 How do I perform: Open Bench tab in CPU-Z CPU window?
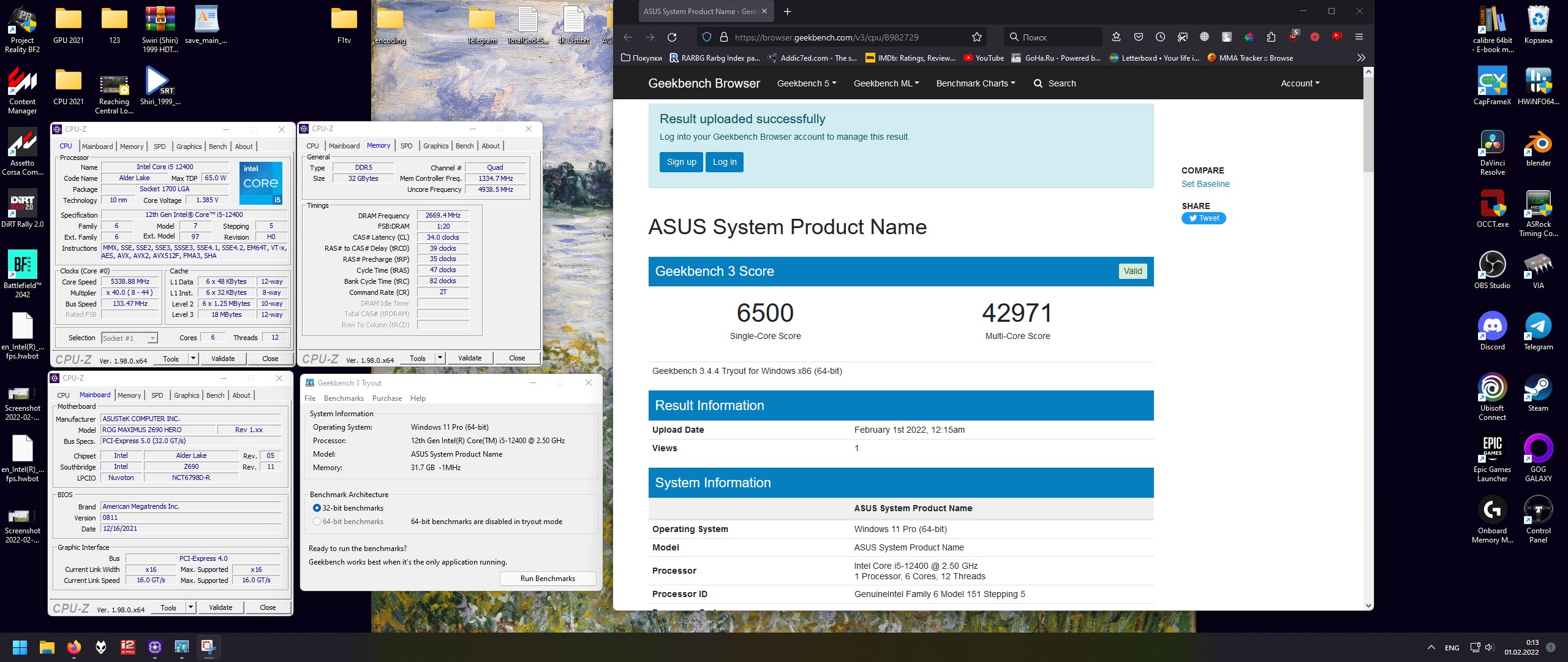pos(218,146)
